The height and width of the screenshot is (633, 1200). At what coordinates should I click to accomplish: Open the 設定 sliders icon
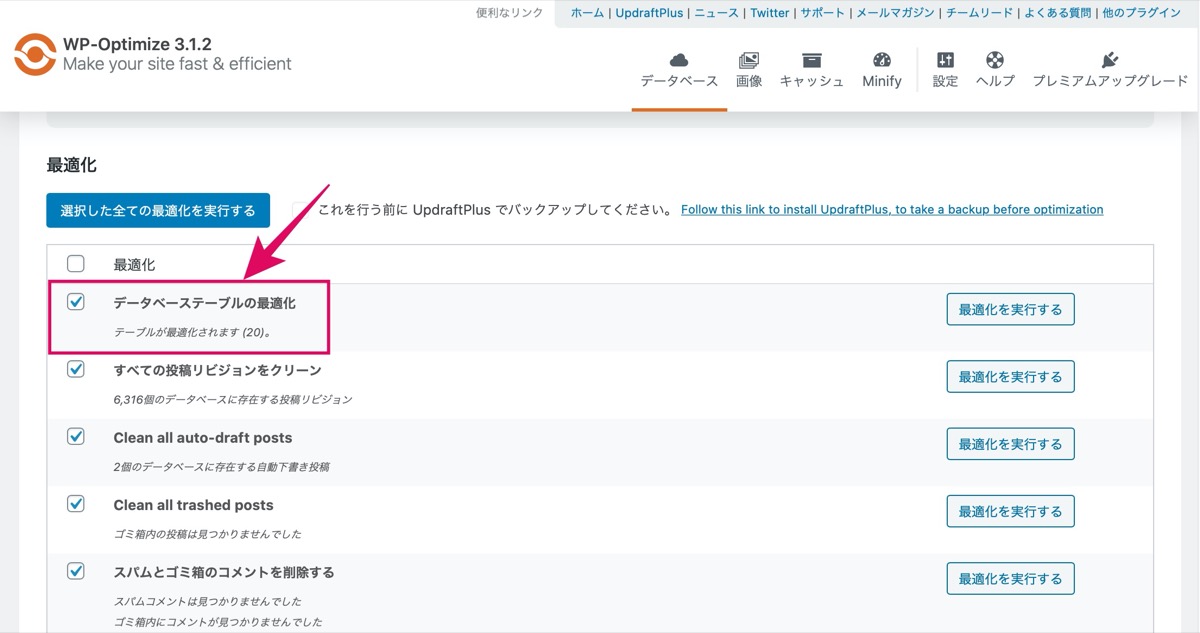945,60
